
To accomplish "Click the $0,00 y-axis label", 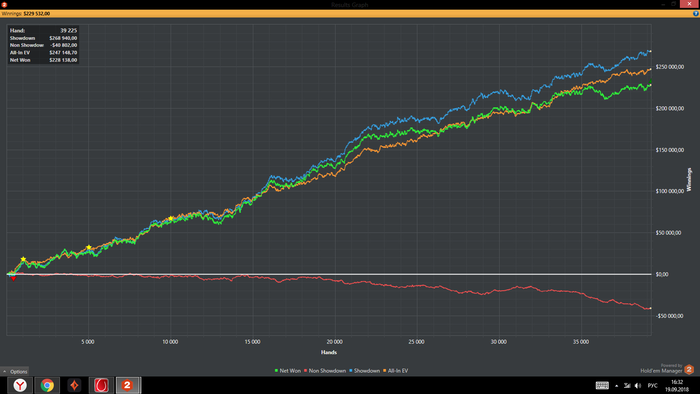I will [662, 274].
